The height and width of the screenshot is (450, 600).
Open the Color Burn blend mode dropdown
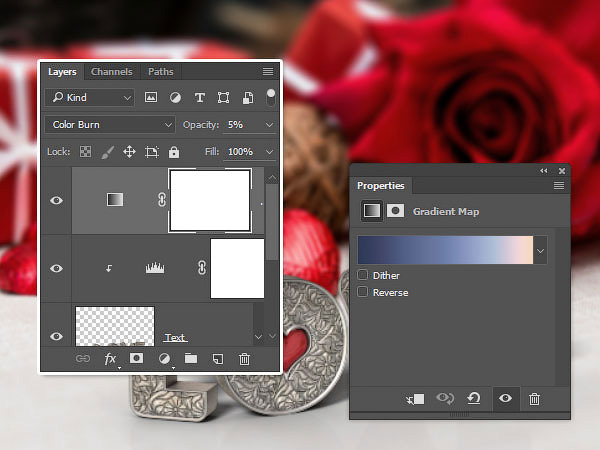[x=110, y=125]
